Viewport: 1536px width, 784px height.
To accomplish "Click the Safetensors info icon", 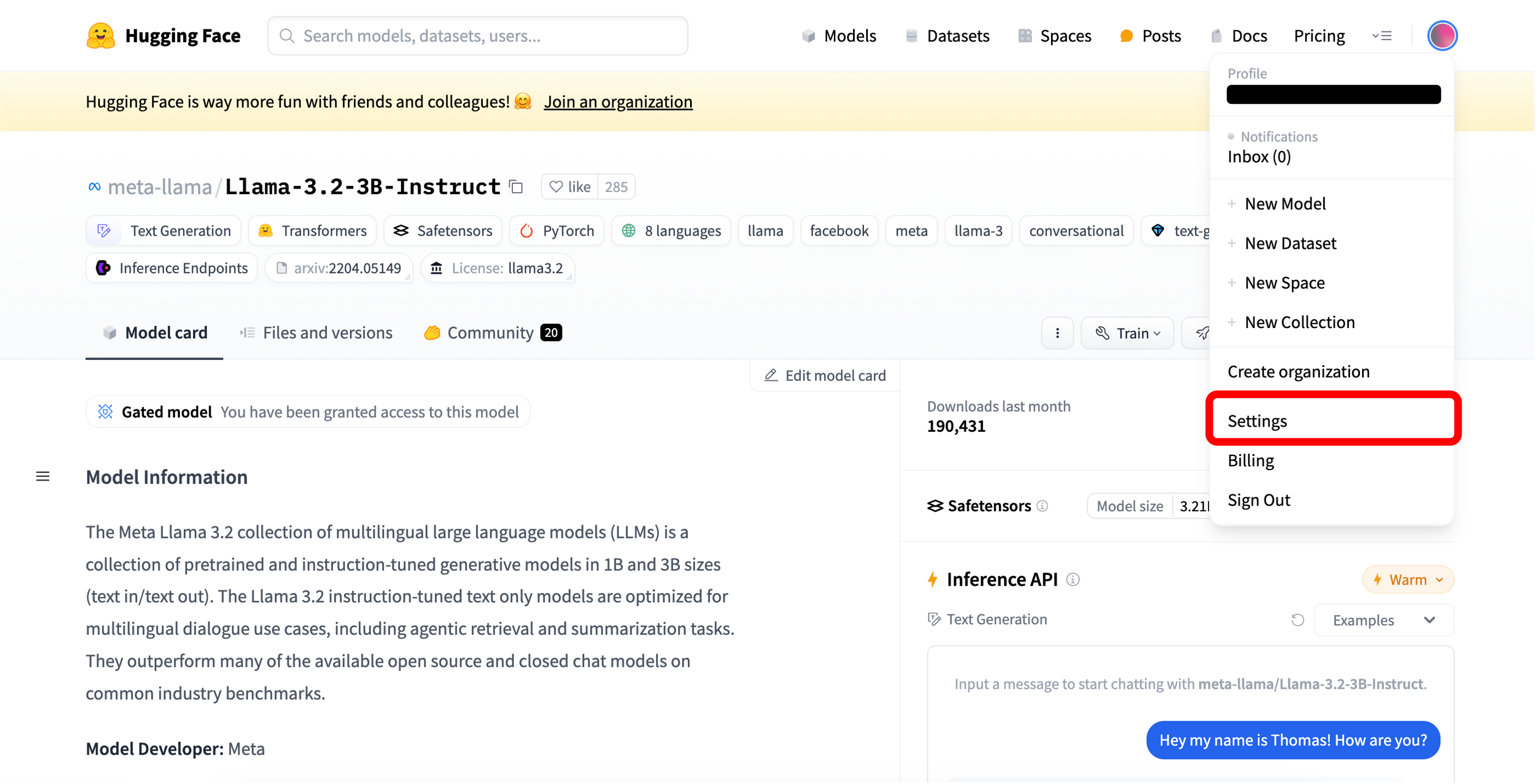I will tap(1042, 506).
